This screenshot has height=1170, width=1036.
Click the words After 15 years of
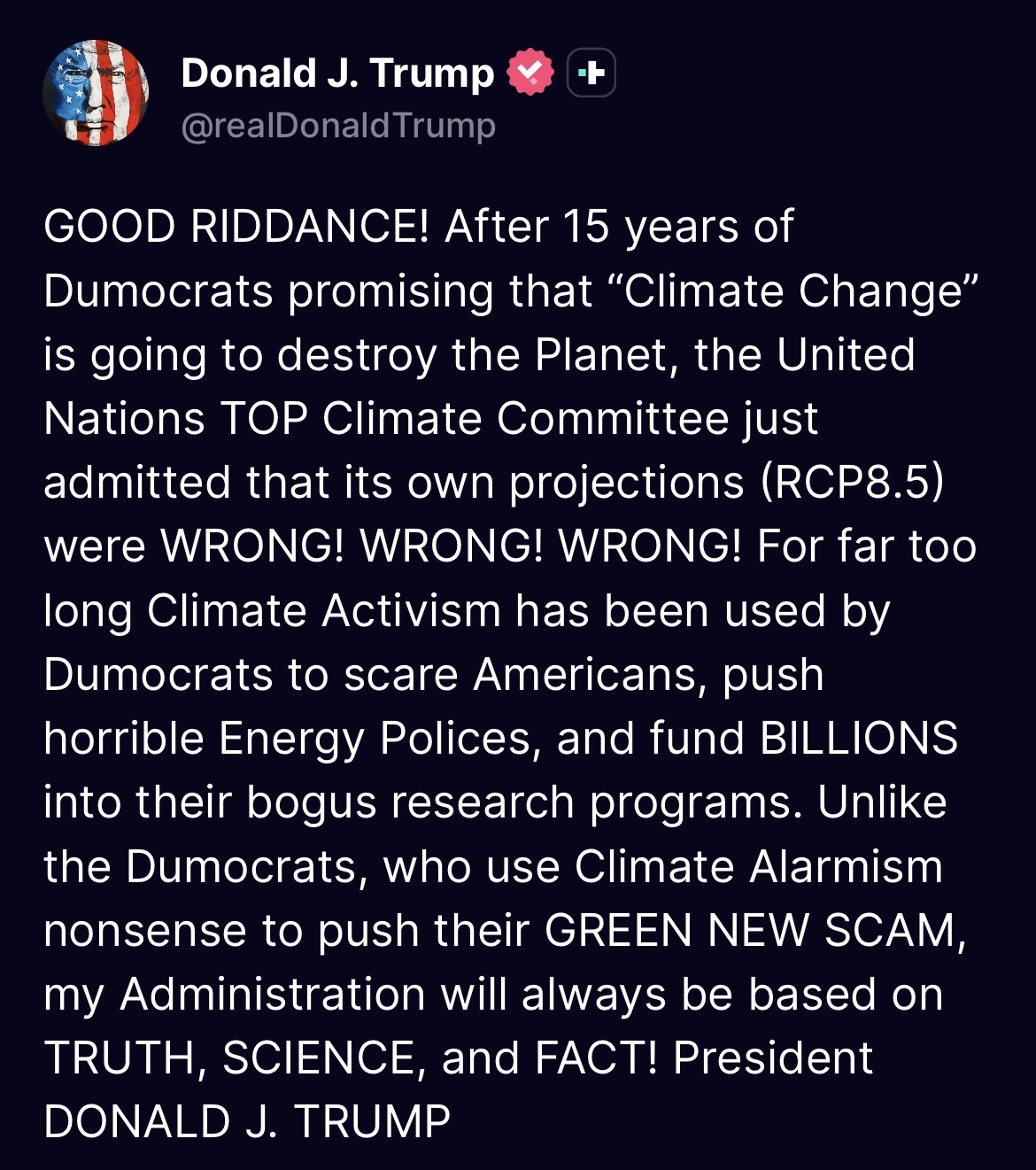619,227
